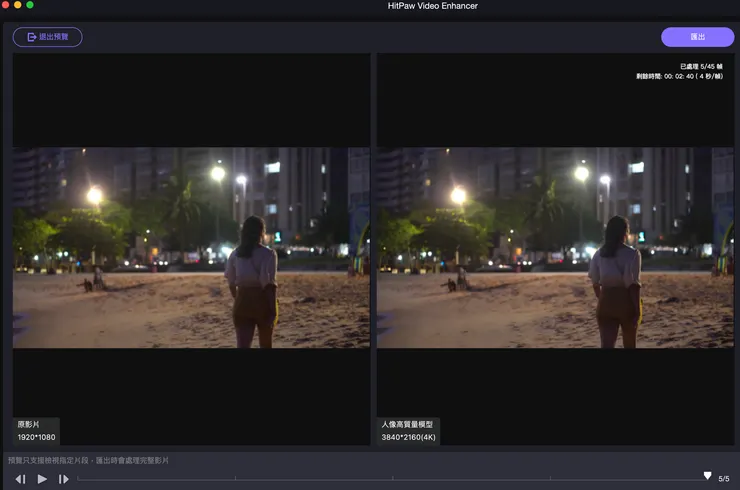Close the window with red button
The width and height of the screenshot is (740, 490).
[5, 5]
